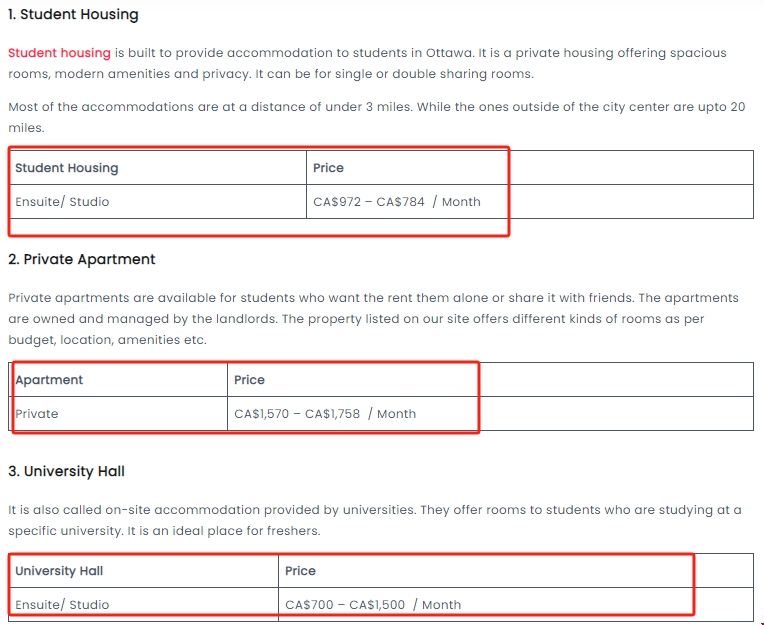Viewport: 764px width, 625px height.
Task: Click the "3. University Hall" section heading
Action: (66, 471)
